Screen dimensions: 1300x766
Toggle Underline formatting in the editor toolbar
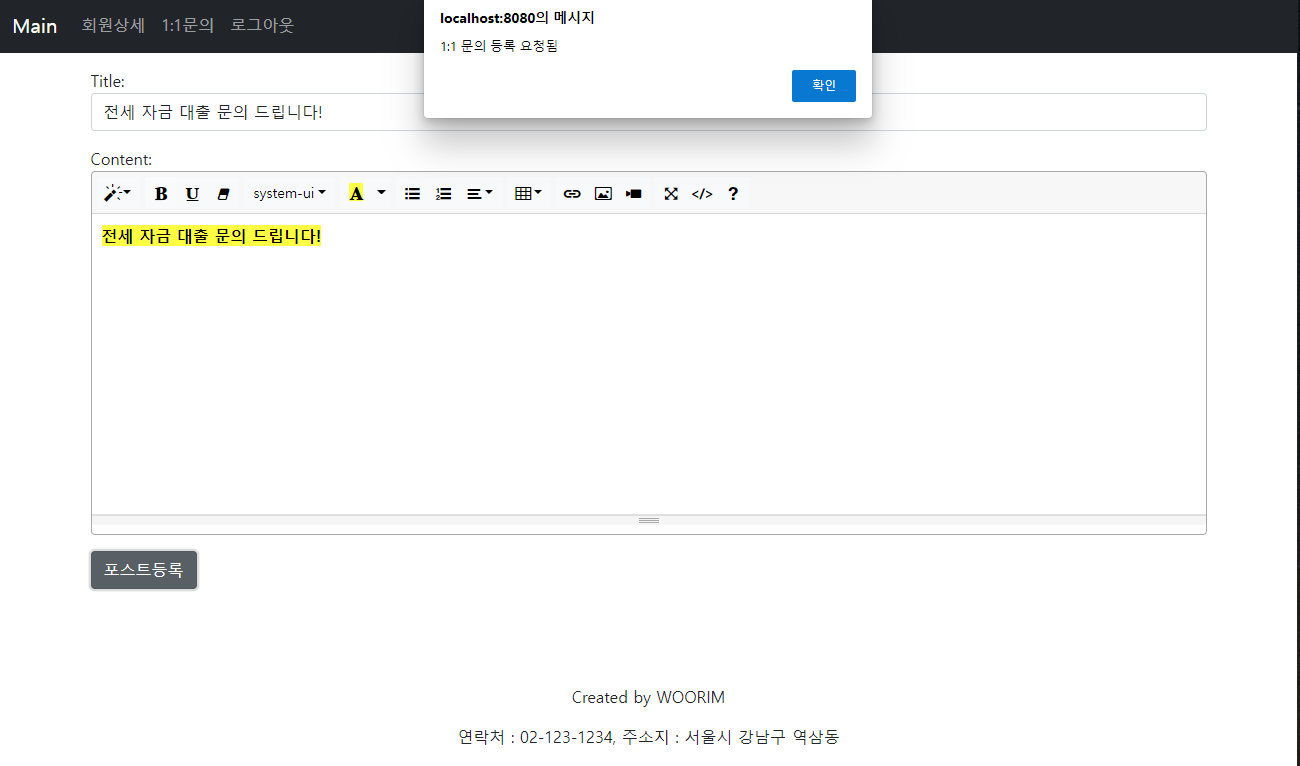(192, 194)
